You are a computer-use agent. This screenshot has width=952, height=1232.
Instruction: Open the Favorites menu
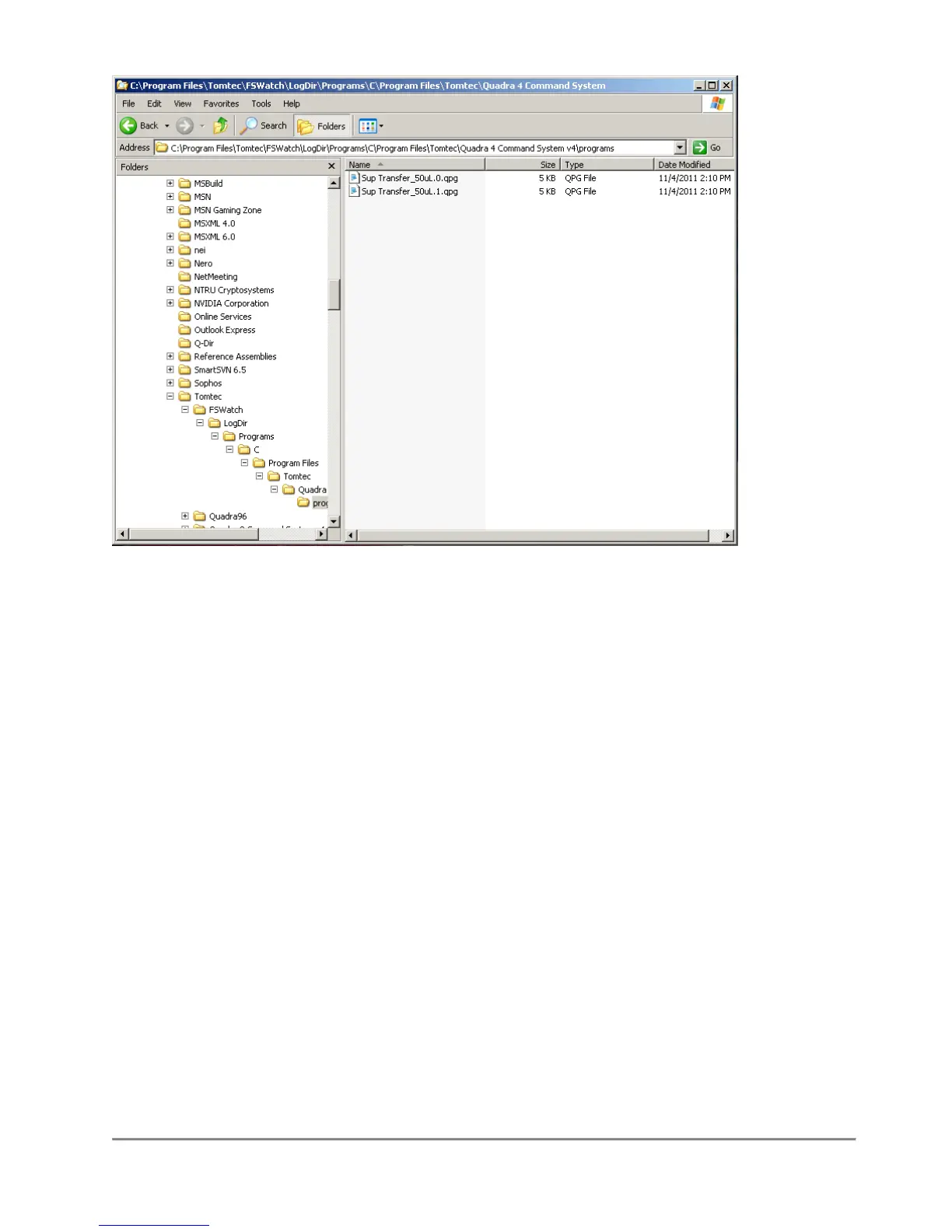[221, 103]
